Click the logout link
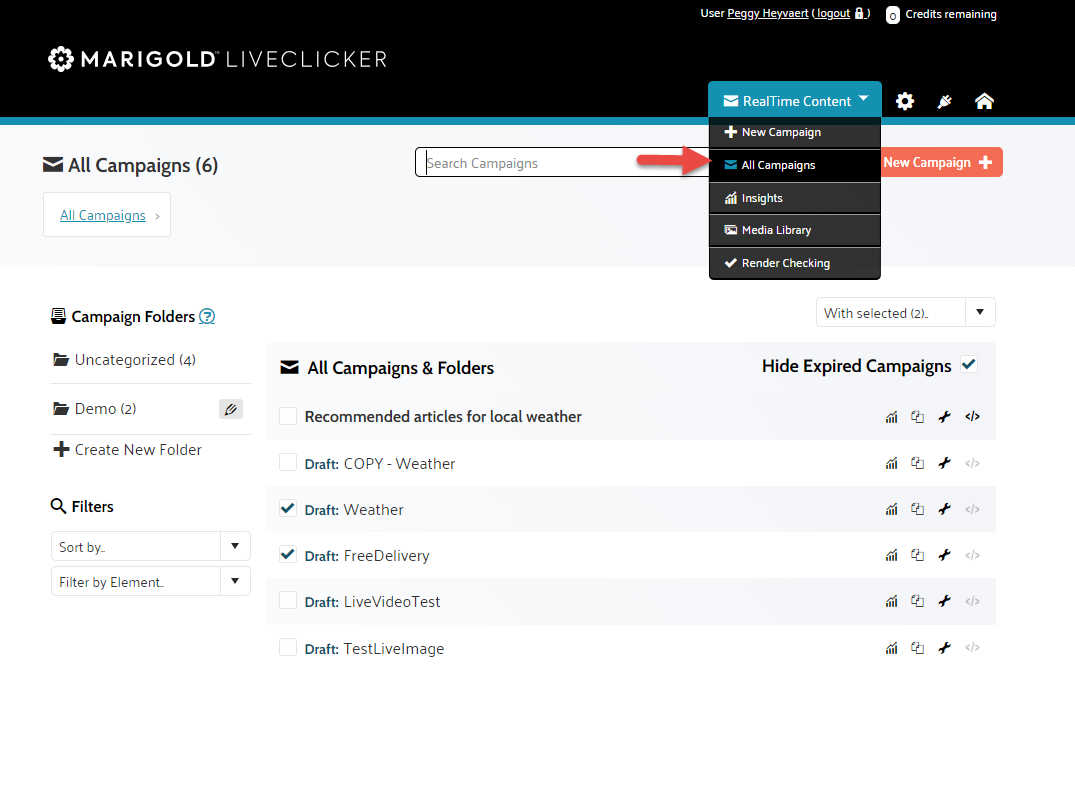The width and height of the screenshot is (1075, 787). (832, 14)
